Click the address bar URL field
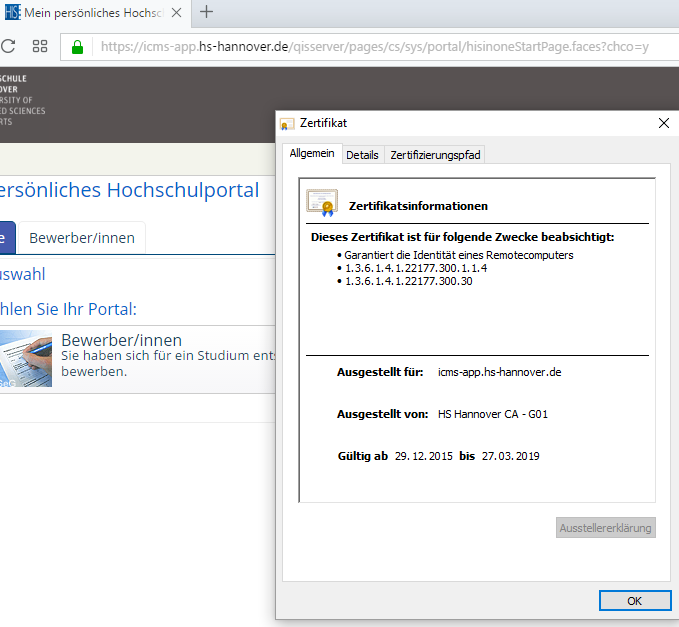Screen dimensions: 679x627 (x=375, y=47)
